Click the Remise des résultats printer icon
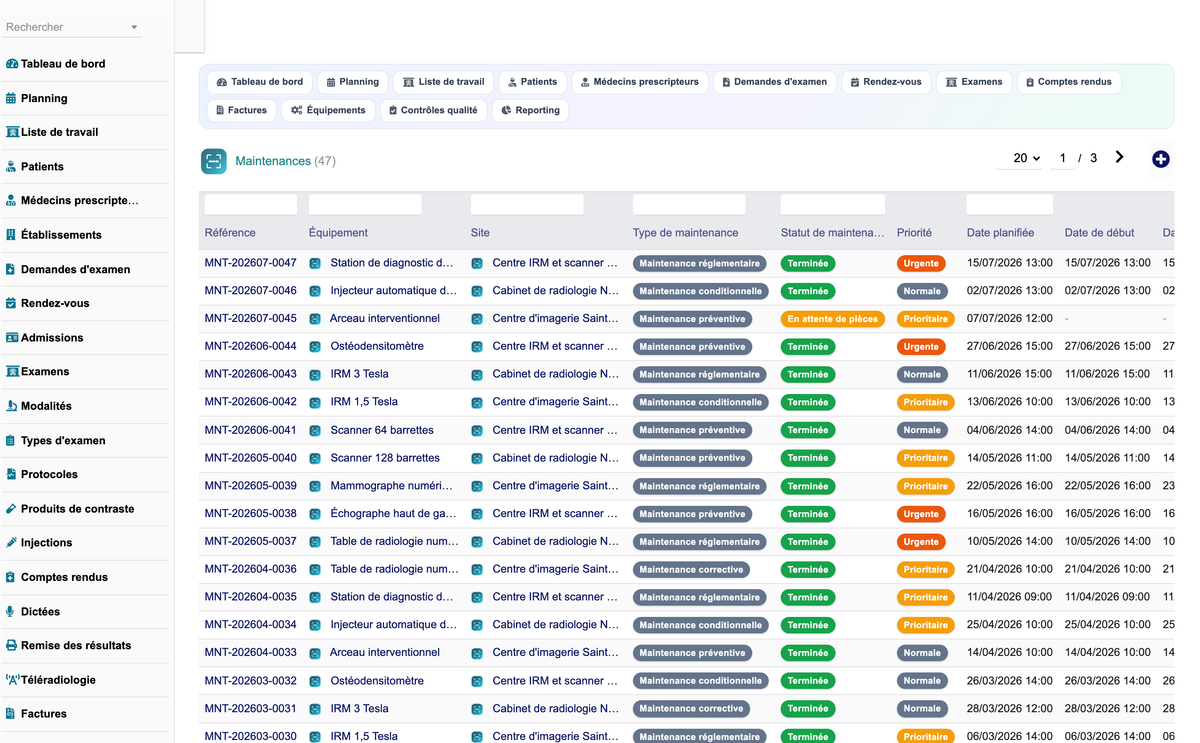The height and width of the screenshot is (743, 1200). pos(11,646)
